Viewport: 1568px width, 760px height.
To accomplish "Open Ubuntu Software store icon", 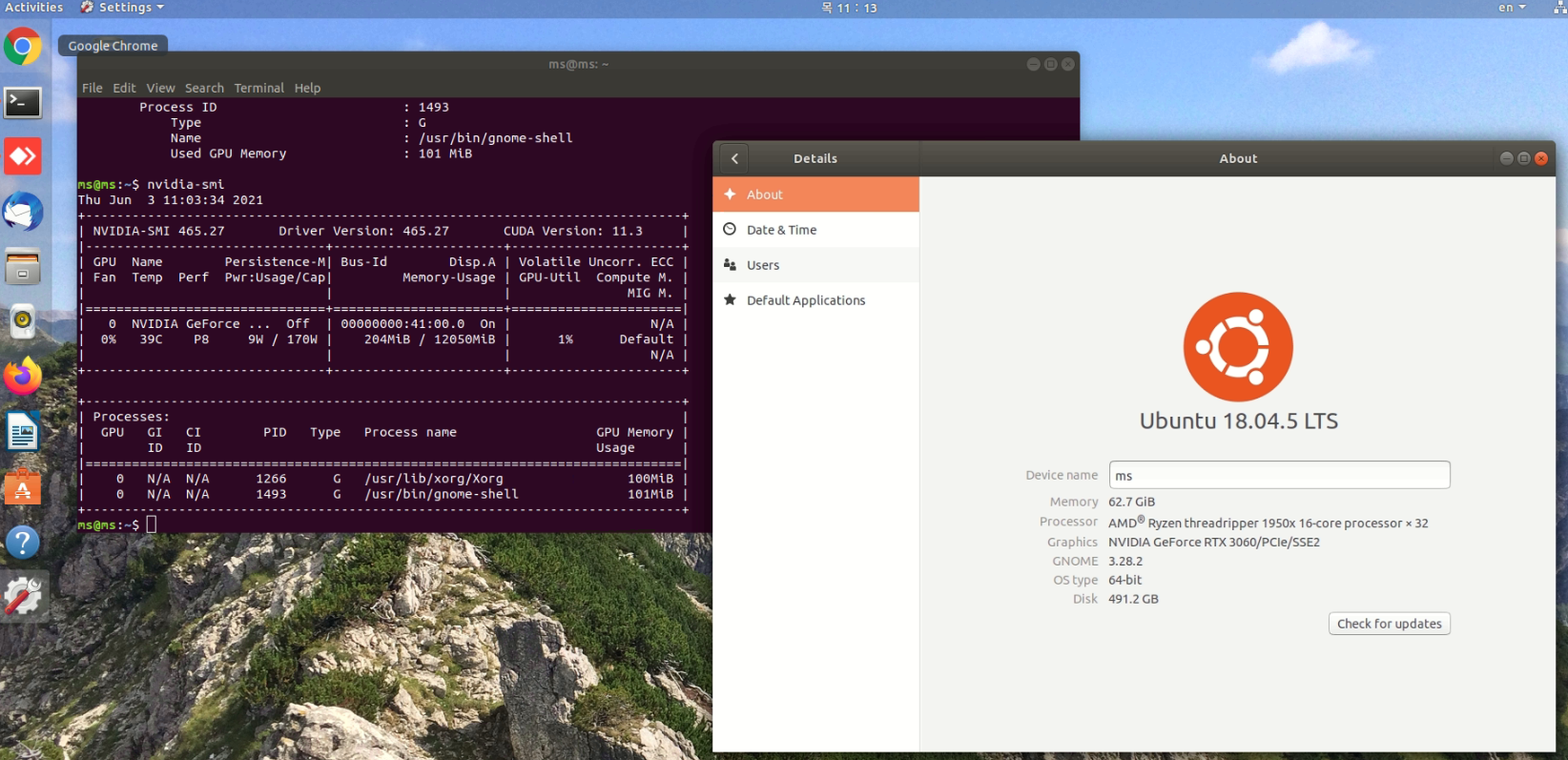I will pos(23,487).
